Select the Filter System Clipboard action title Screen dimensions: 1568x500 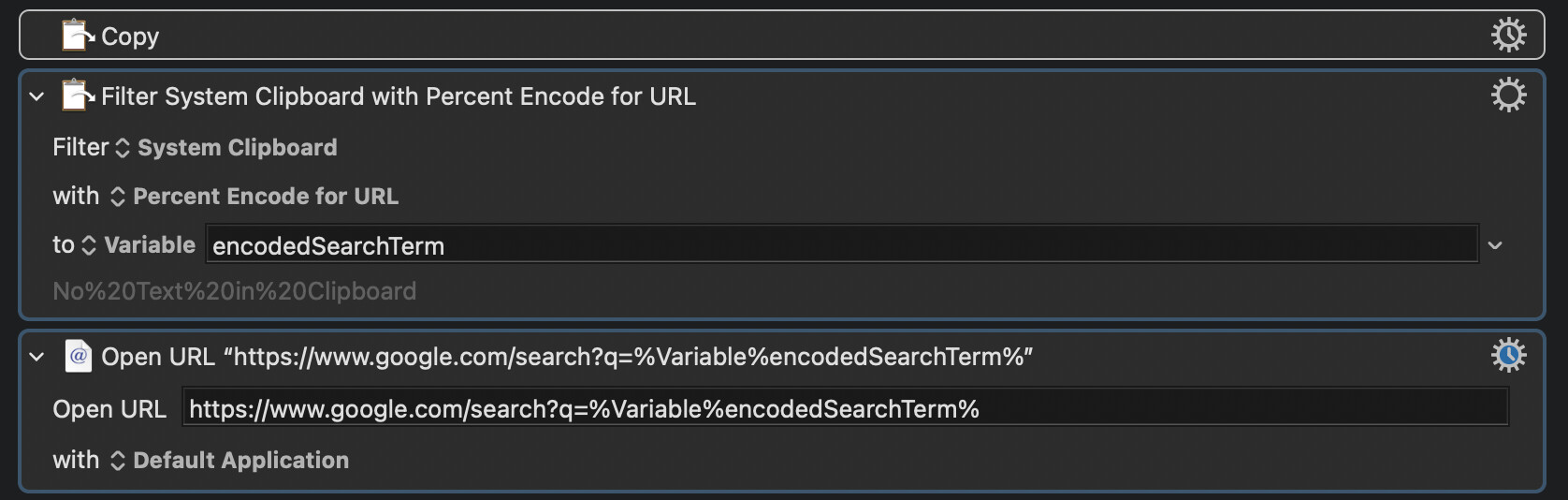pyautogui.click(x=399, y=96)
